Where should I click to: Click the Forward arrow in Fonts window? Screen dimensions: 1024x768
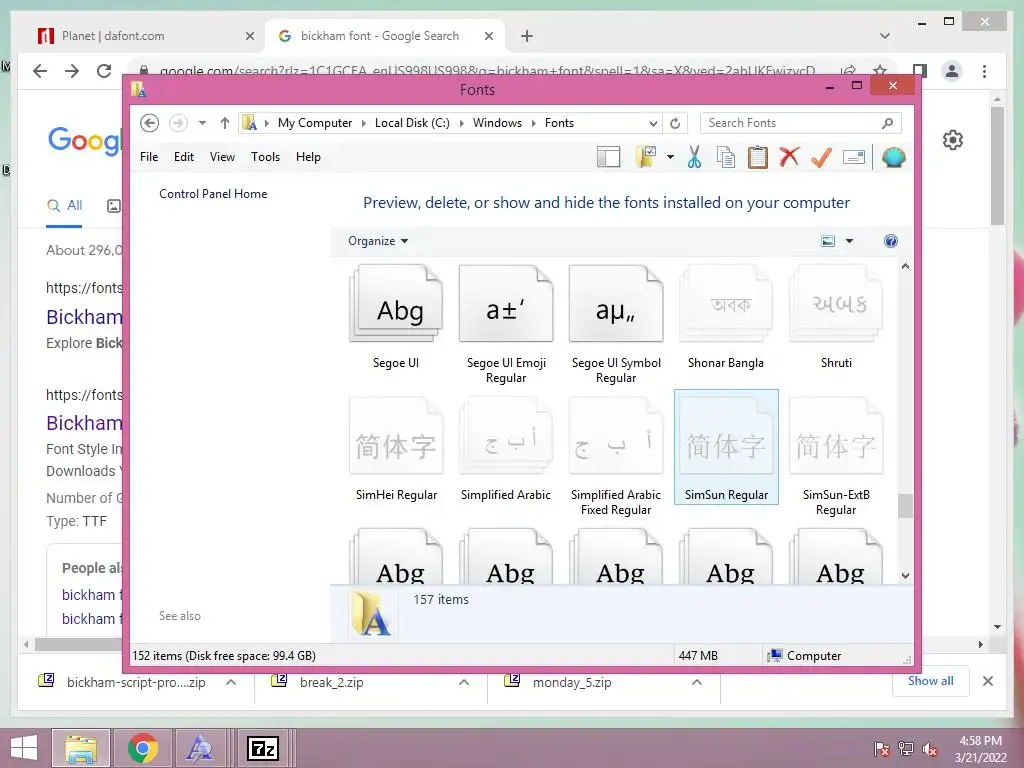click(178, 123)
